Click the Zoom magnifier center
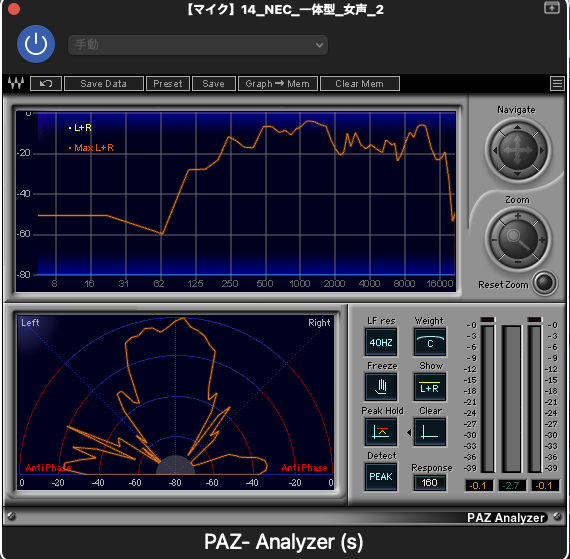The height and width of the screenshot is (559, 570). coord(518,240)
